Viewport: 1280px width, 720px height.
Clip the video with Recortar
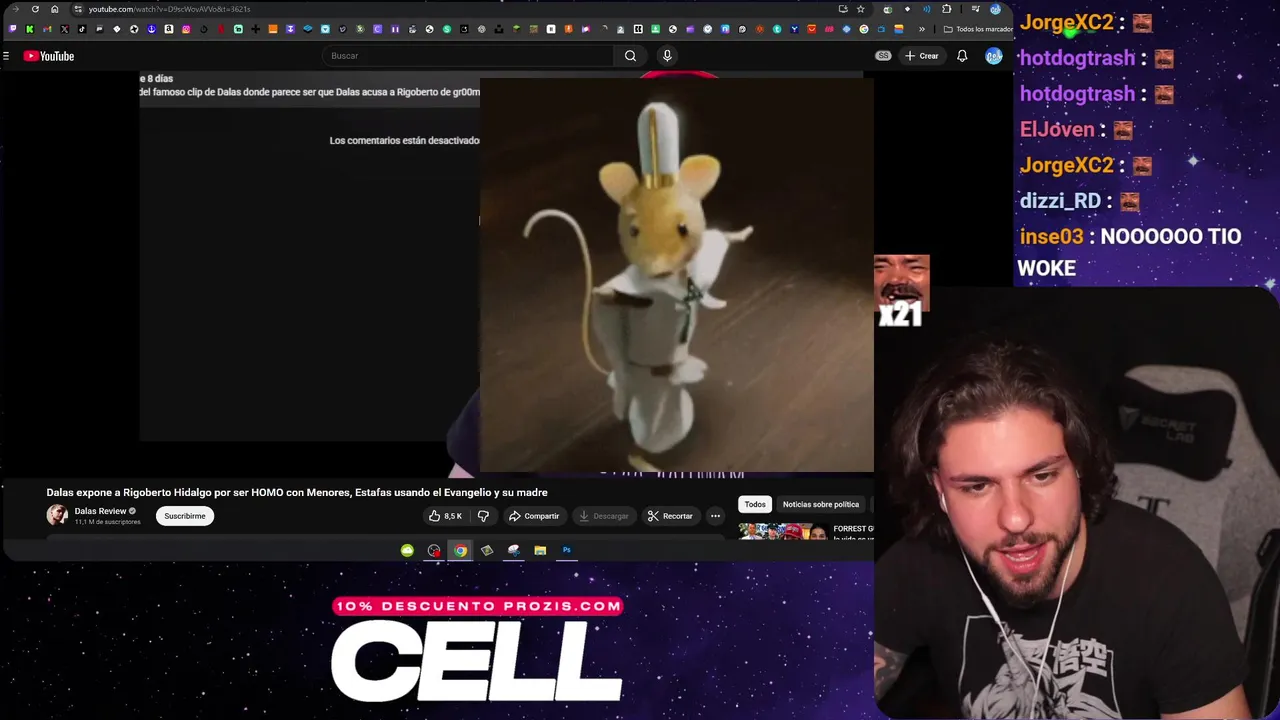tap(670, 516)
